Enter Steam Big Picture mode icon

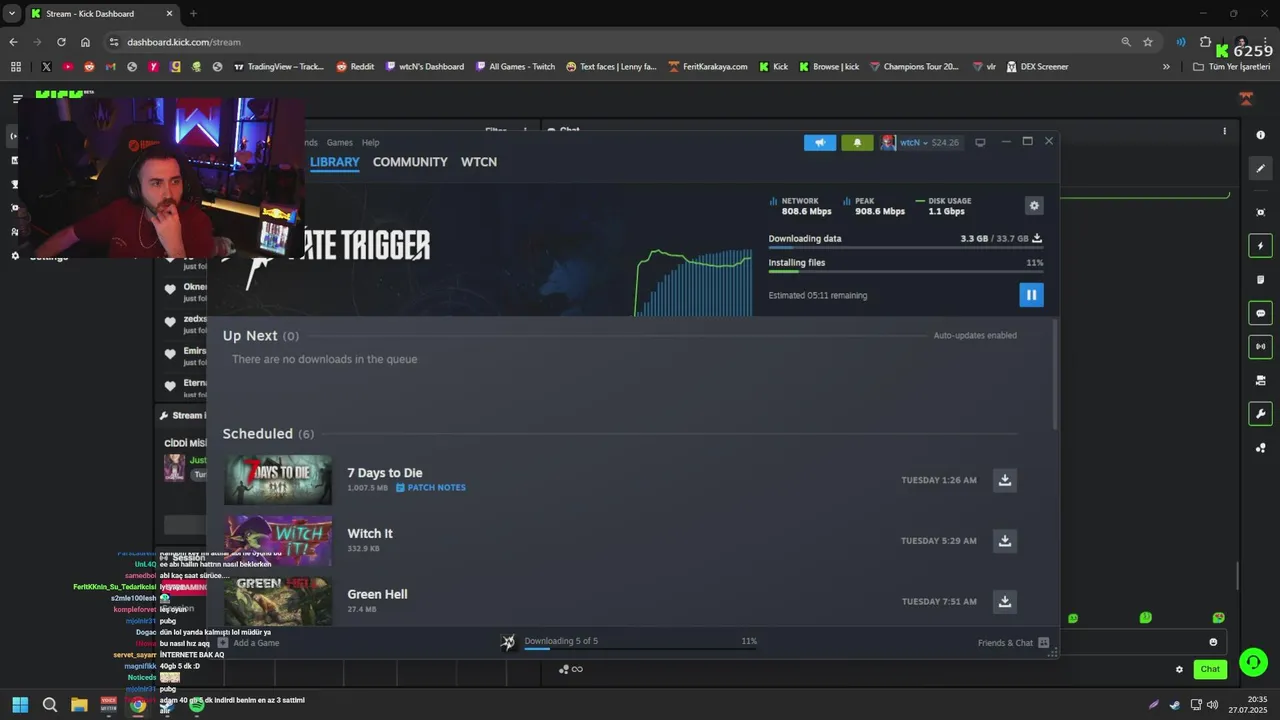click(x=980, y=143)
